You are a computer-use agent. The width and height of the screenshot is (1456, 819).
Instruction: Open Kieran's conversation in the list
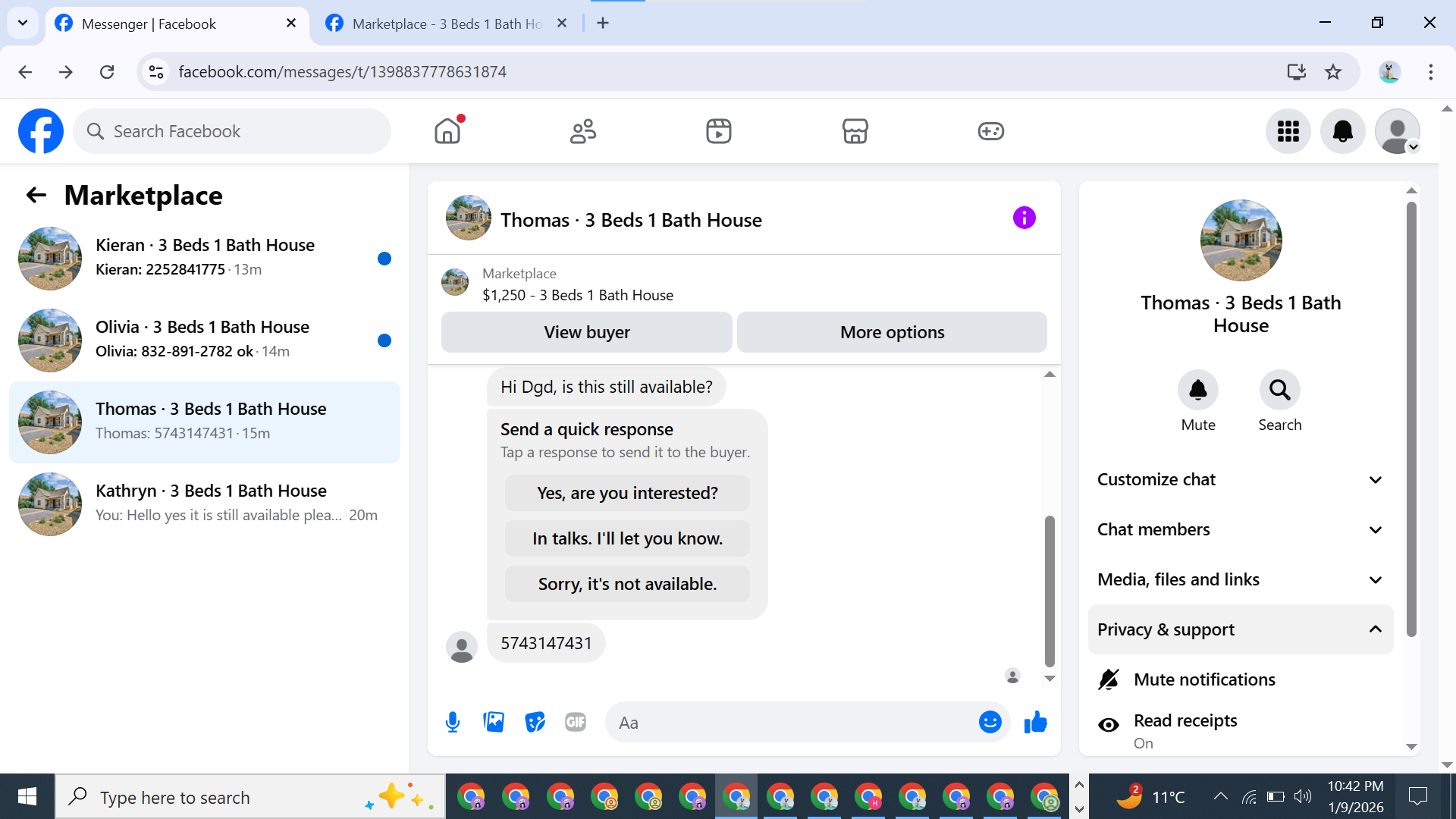tap(205, 258)
